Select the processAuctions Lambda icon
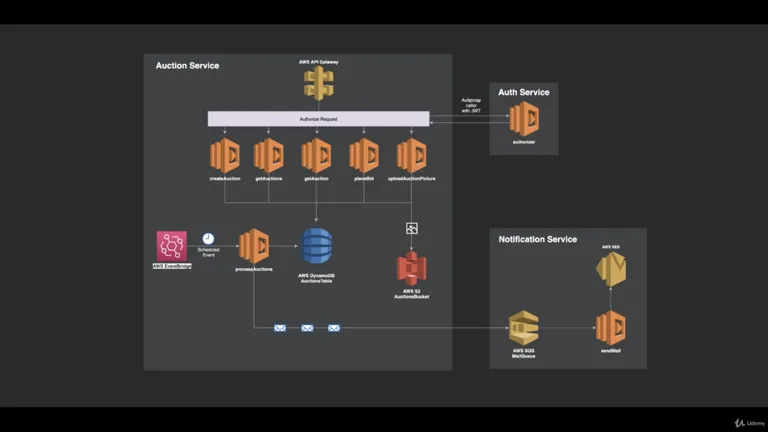Screen dimensions: 768x432 (x=254, y=246)
